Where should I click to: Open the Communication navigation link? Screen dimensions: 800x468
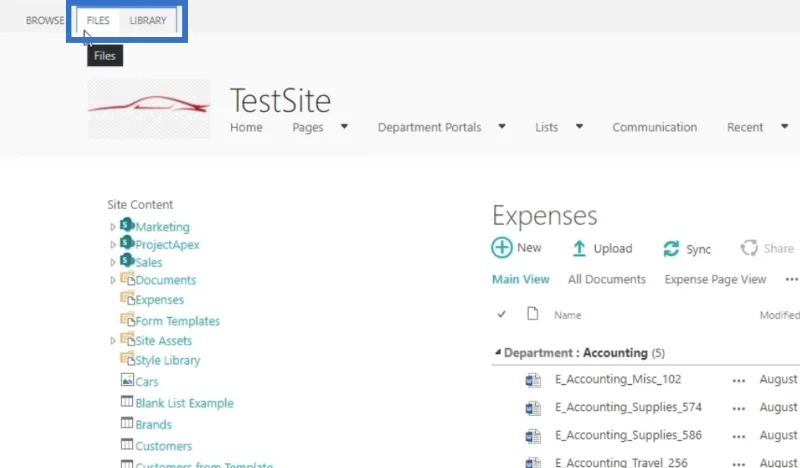655,127
